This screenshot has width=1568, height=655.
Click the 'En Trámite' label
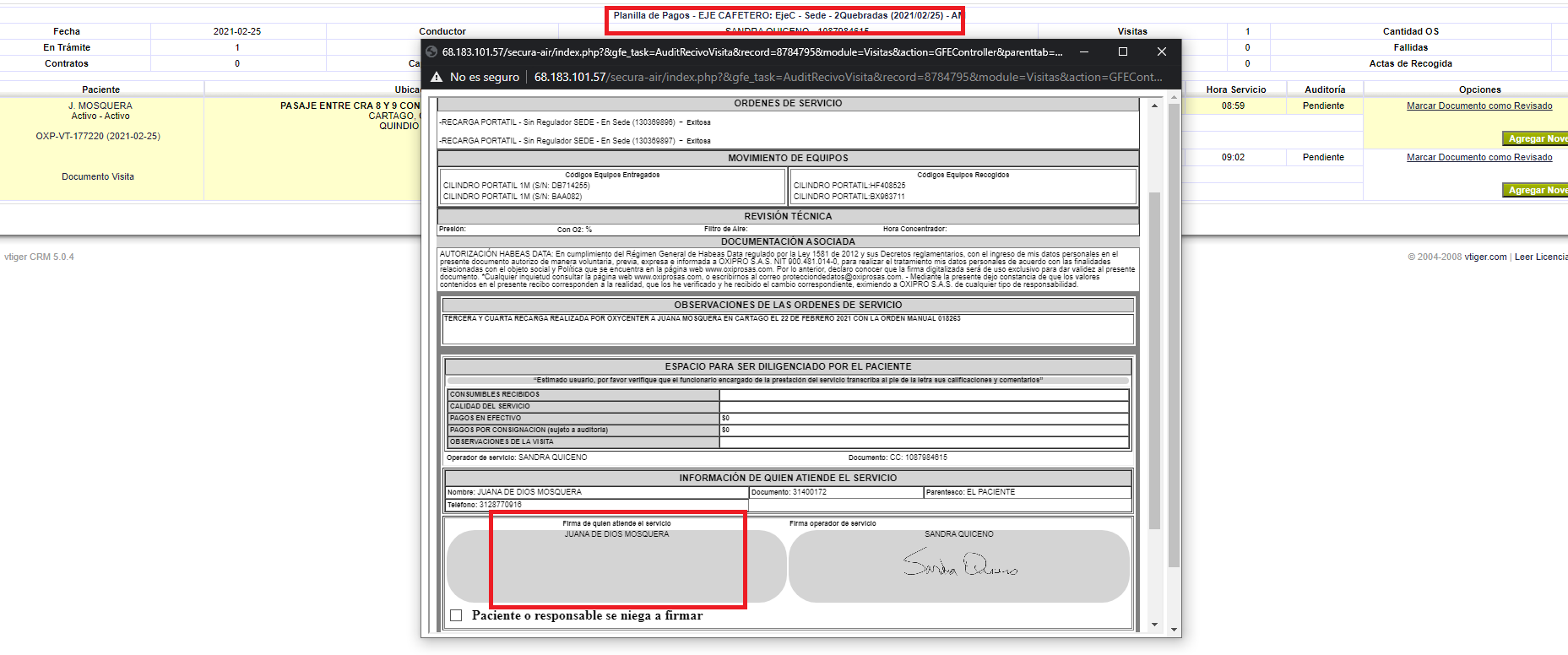(67, 47)
